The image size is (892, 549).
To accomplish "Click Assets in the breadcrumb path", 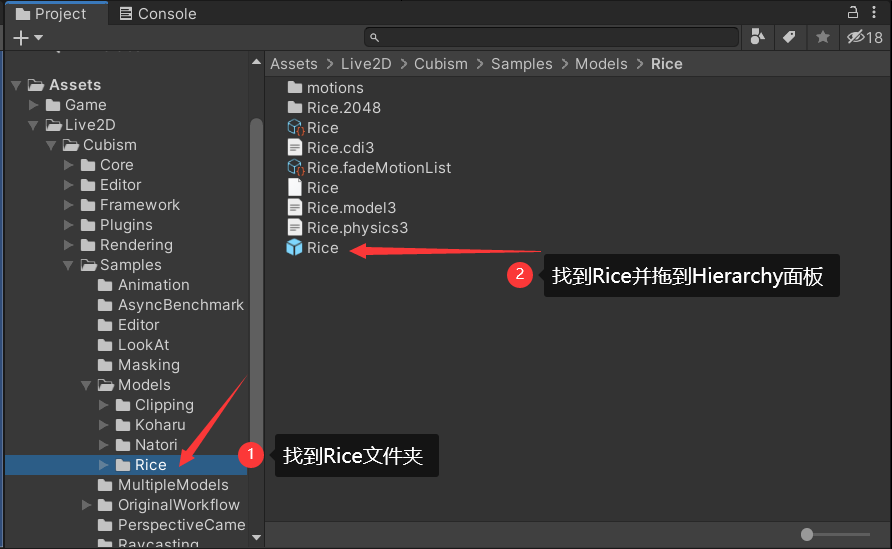I will coord(294,64).
